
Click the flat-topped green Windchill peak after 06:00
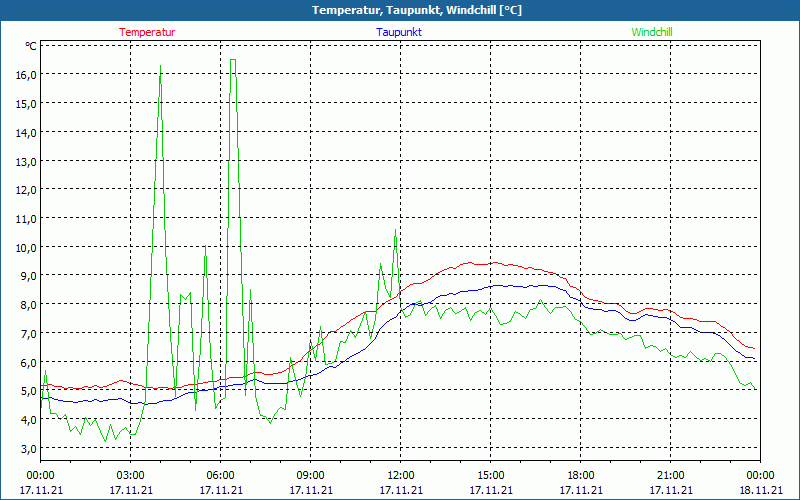(x=233, y=60)
